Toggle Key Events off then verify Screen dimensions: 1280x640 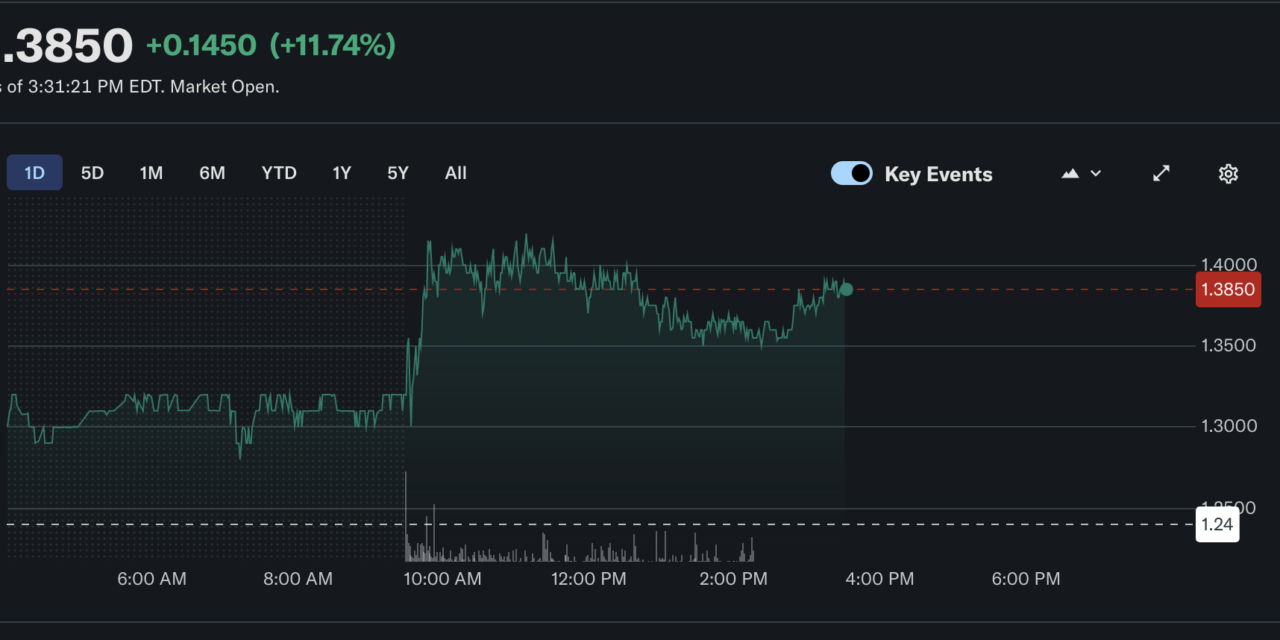(851, 173)
